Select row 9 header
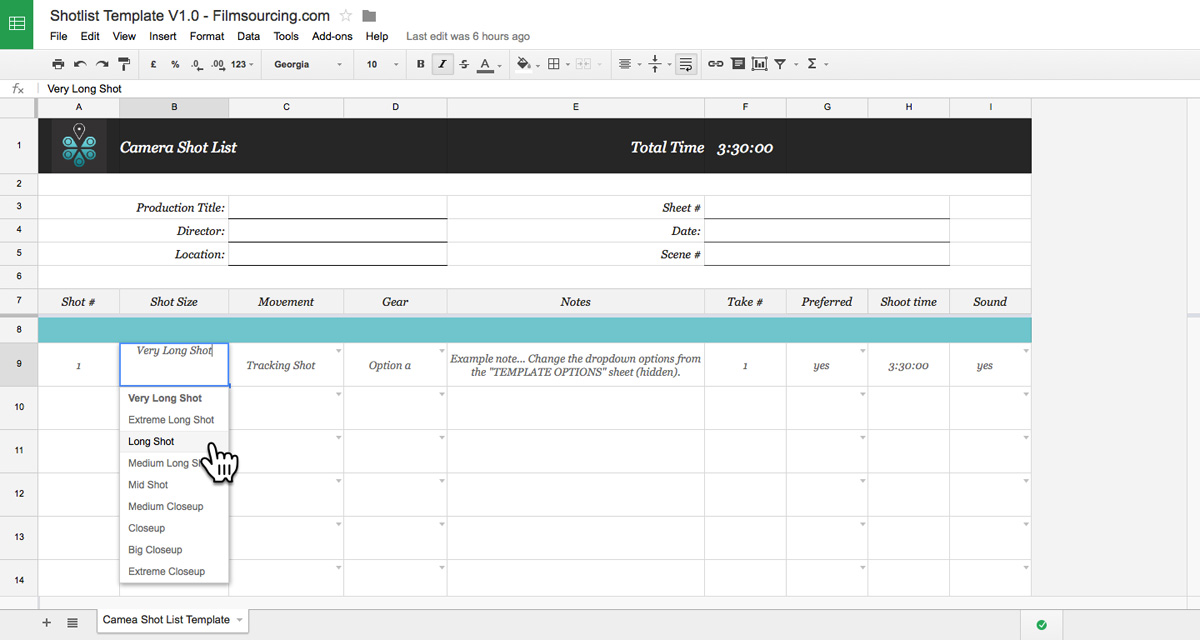Image resolution: width=1200 pixels, height=640 pixels. pyautogui.click(x=19, y=365)
